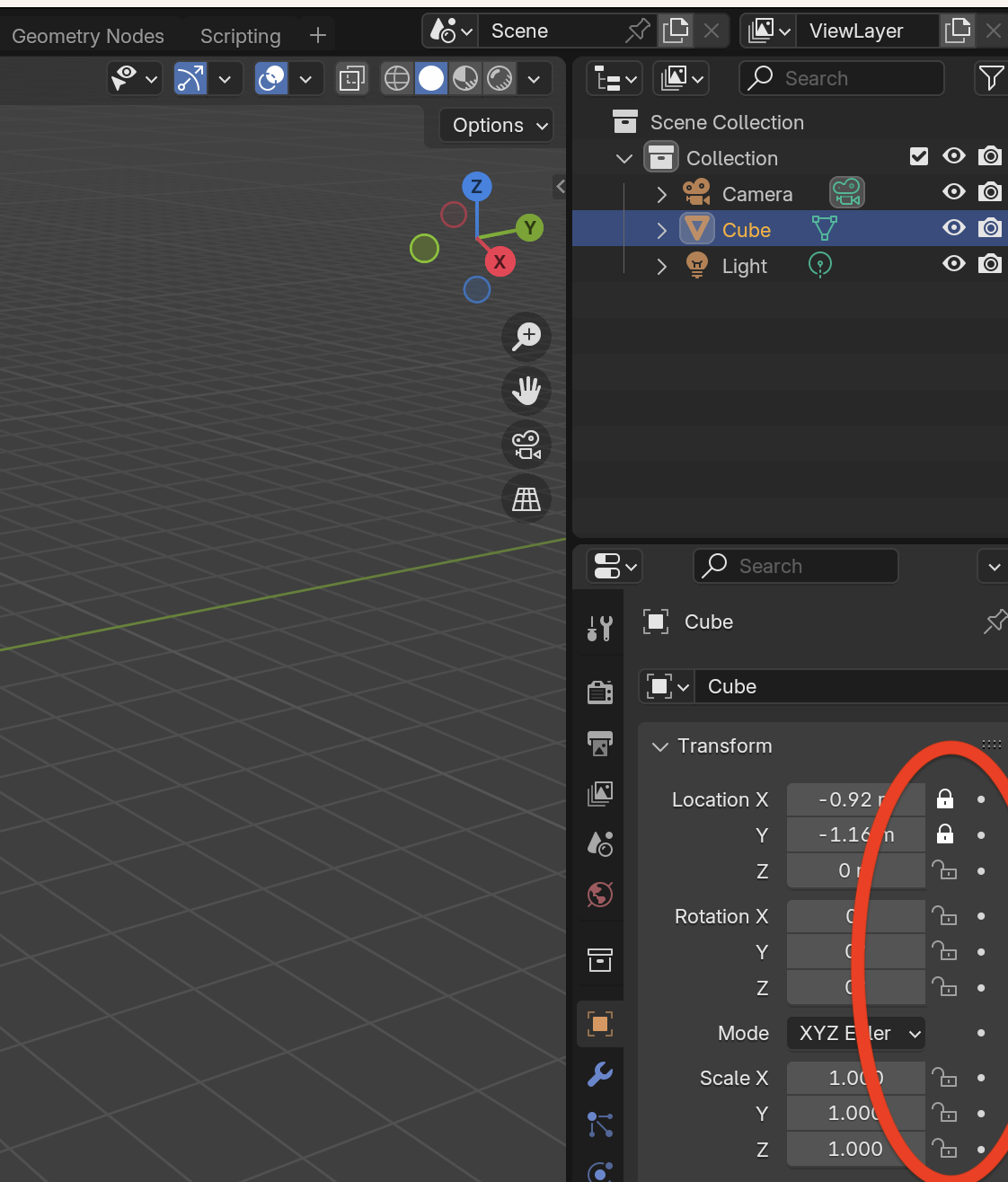Click the Outliner filter funnel icon

[991, 78]
